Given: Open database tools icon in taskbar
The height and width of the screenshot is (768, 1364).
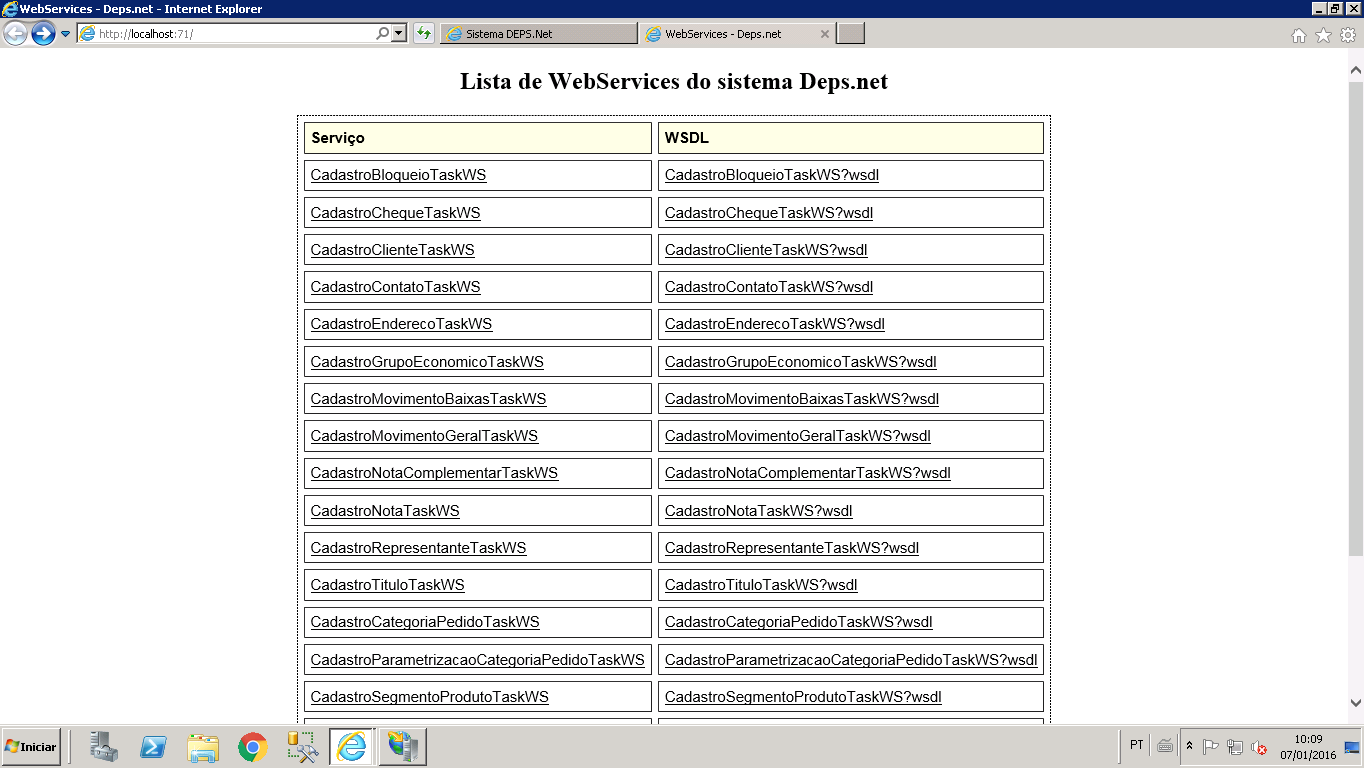Looking at the screenshot, I should tap(302, 747).
